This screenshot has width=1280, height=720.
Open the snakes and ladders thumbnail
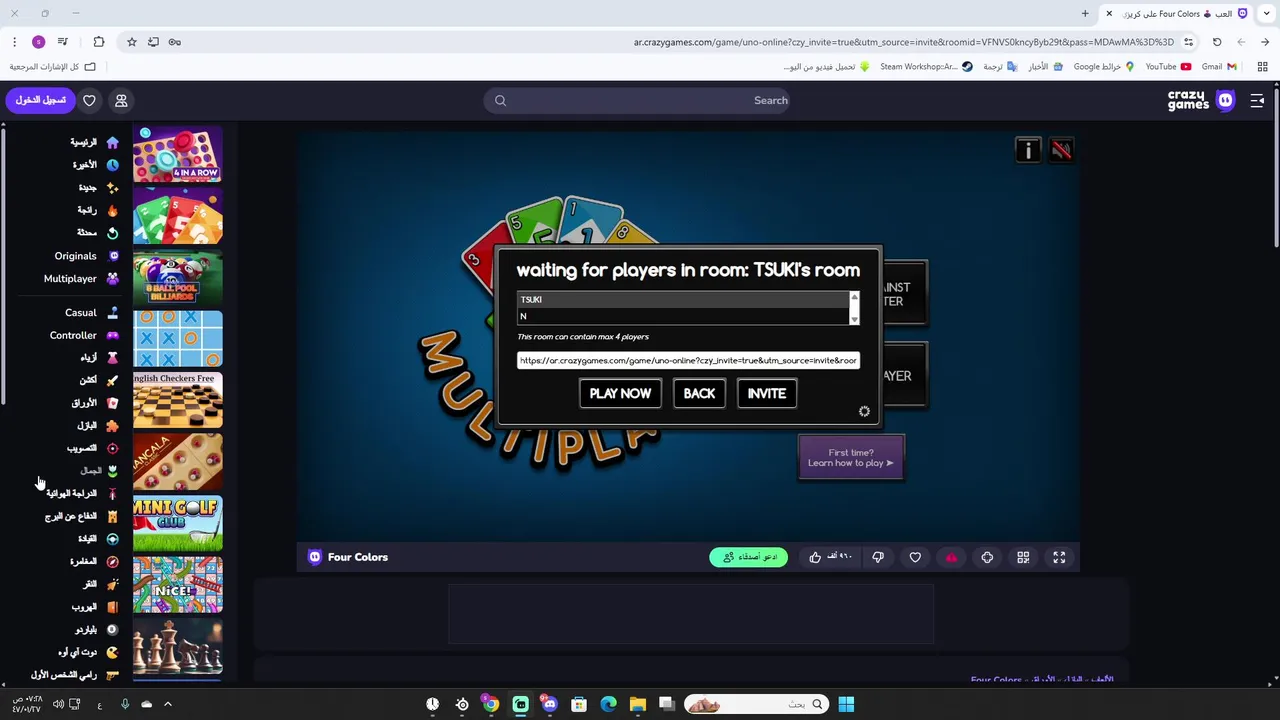coord(178,585)
